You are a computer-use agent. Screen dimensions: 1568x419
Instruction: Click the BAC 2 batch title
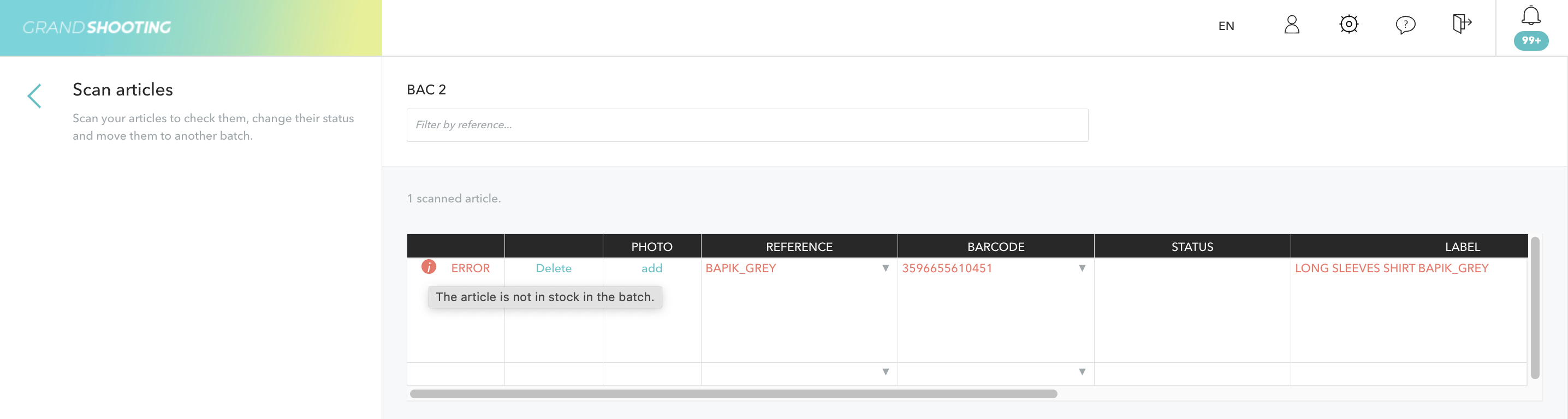pyautogui.click(x=426, y=90)
